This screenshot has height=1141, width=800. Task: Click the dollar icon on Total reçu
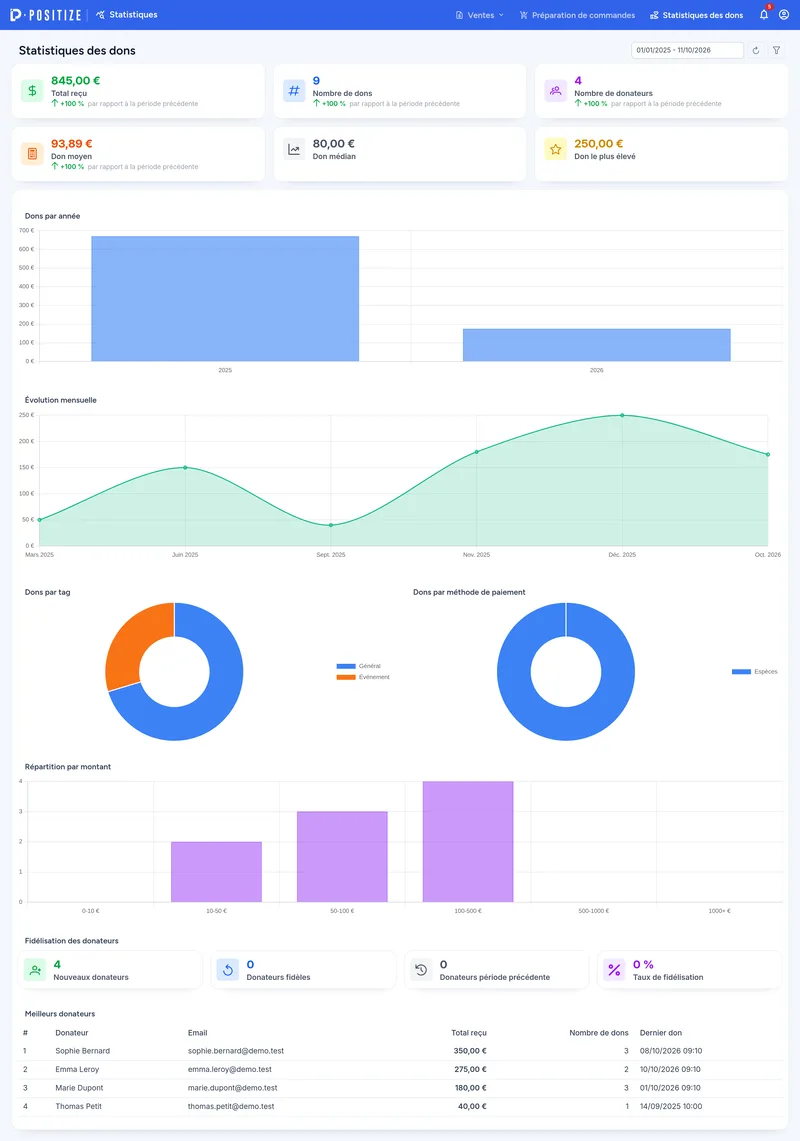click(32, 91)
